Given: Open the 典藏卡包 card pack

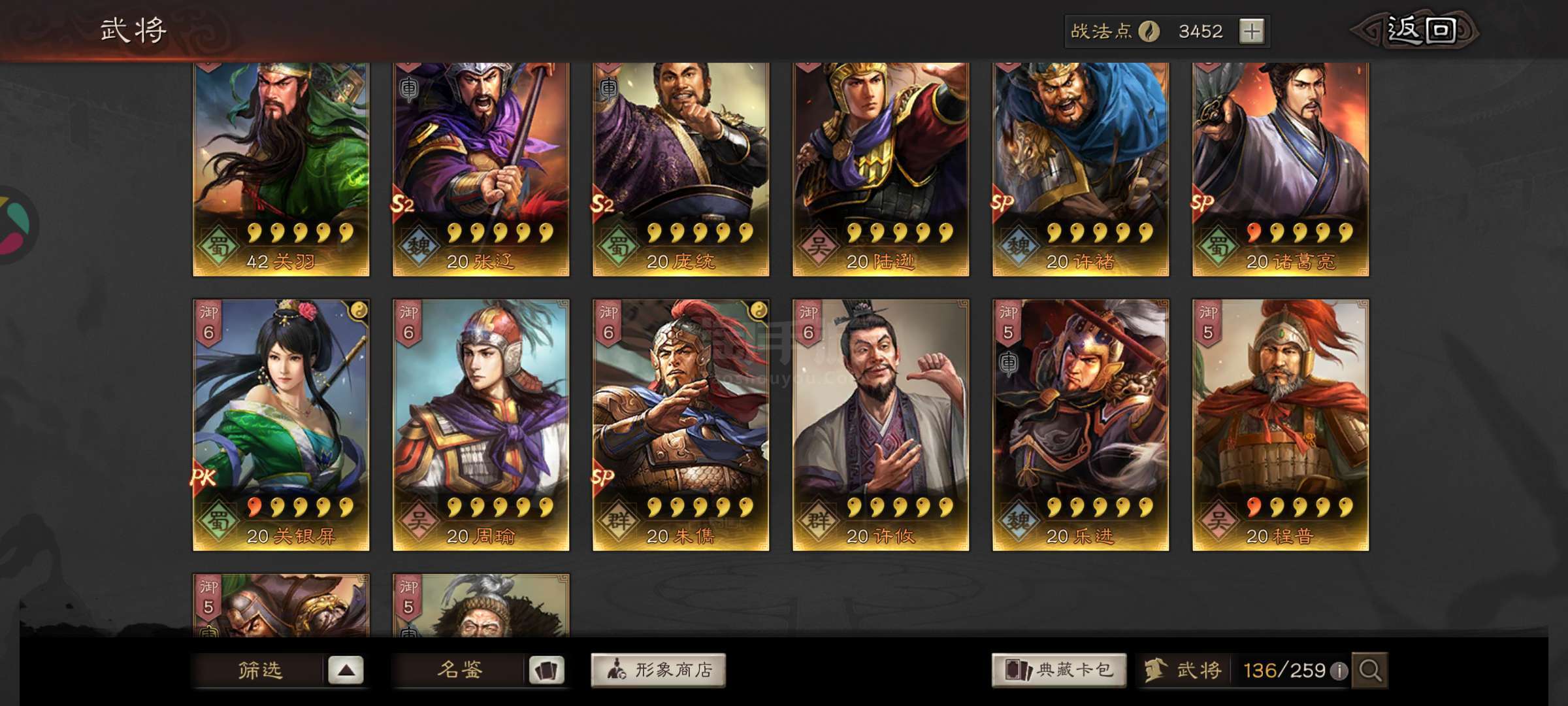Looking at the screenshot, I should 1059,670.
